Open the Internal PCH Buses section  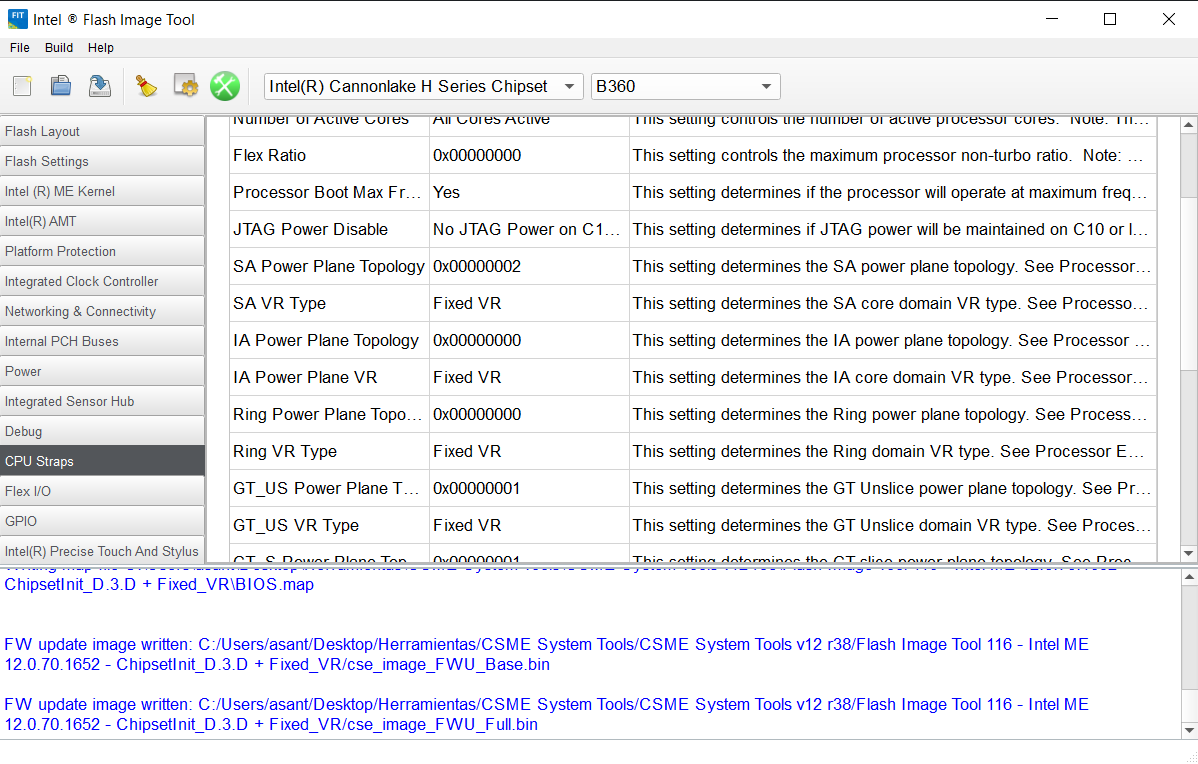tap(102, 342)
